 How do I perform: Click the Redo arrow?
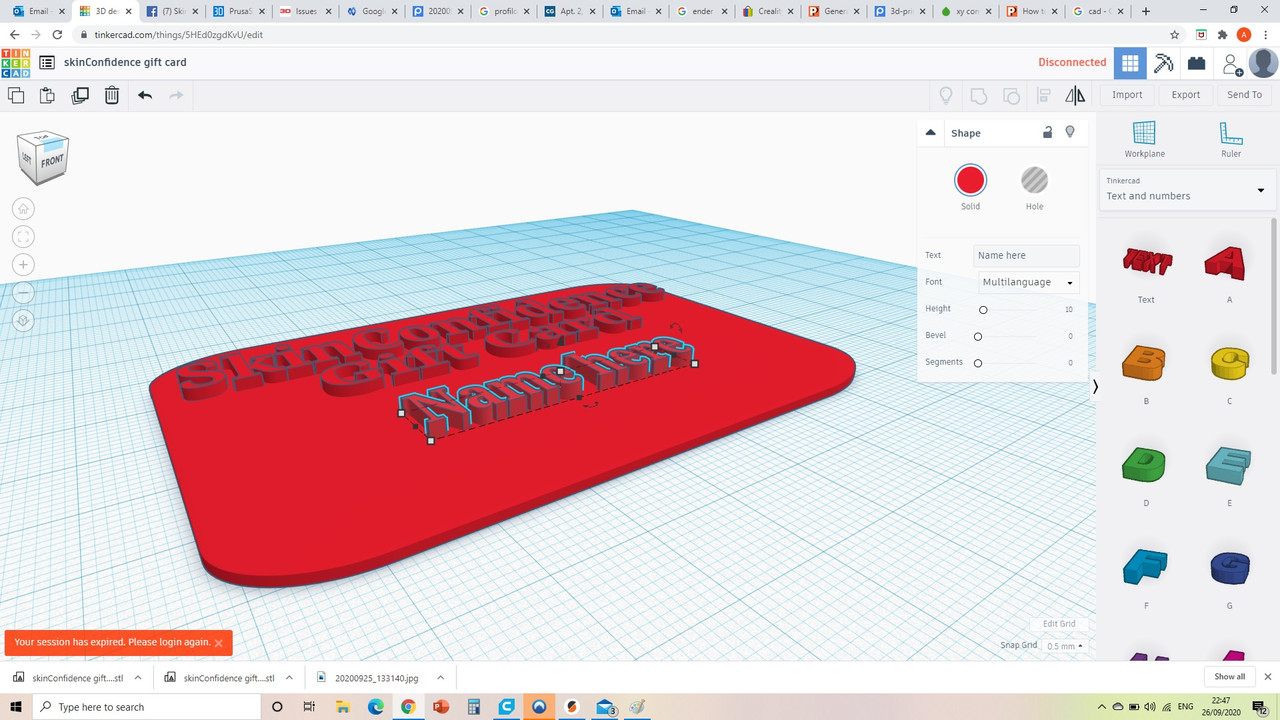pyautogui.click(x=176, y=95)
